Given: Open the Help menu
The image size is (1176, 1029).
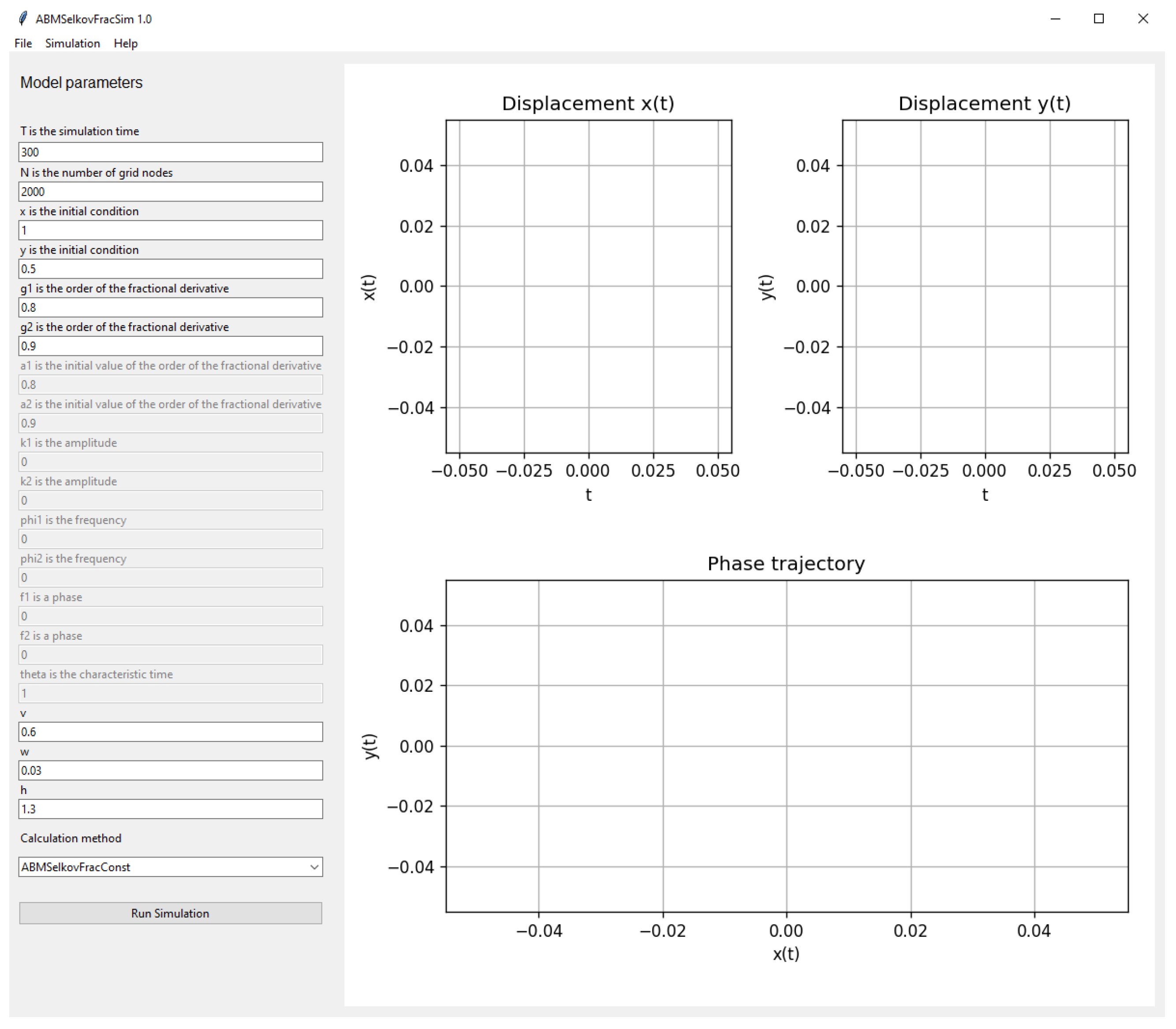Looking at the screenshot, I should (125, 44).
